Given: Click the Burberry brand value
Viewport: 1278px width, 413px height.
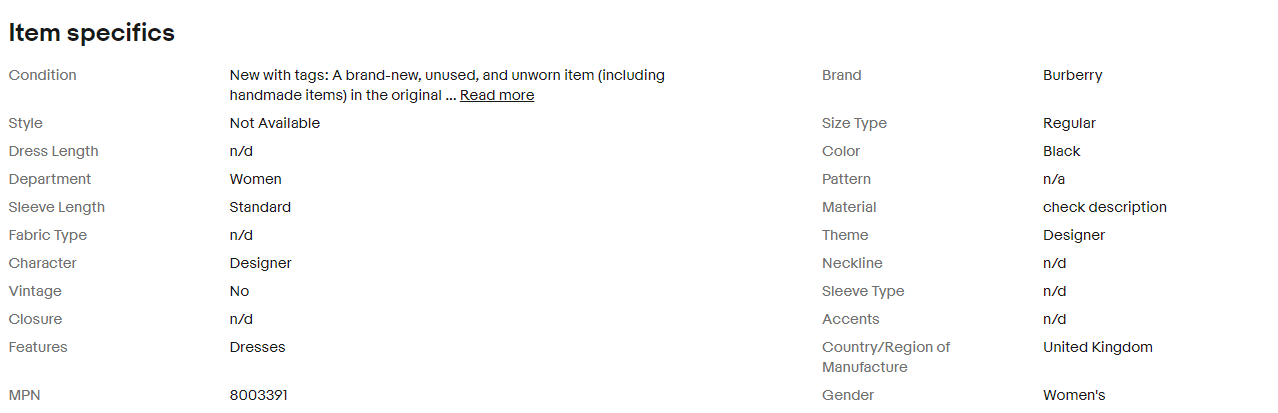Looking at the screenshot, I should tap(1072, 75).
